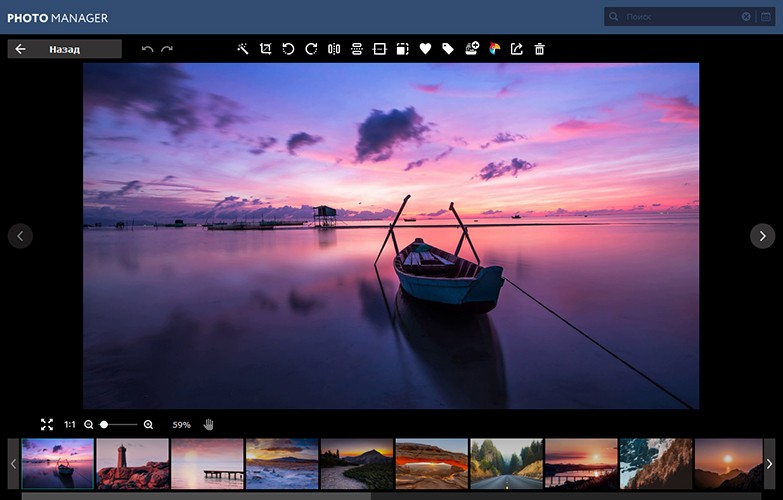Select the orange sun over hills thumbnail
This screenshot has height=500, width=783.
(x=729, y=464)
